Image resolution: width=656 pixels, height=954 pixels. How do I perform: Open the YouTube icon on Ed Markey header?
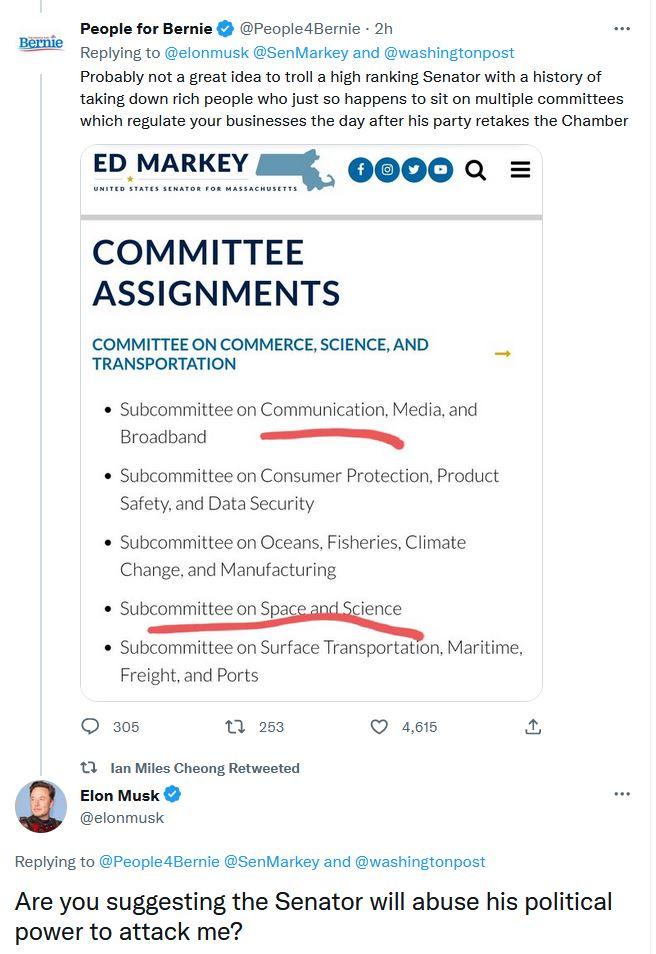click(441, 170)
